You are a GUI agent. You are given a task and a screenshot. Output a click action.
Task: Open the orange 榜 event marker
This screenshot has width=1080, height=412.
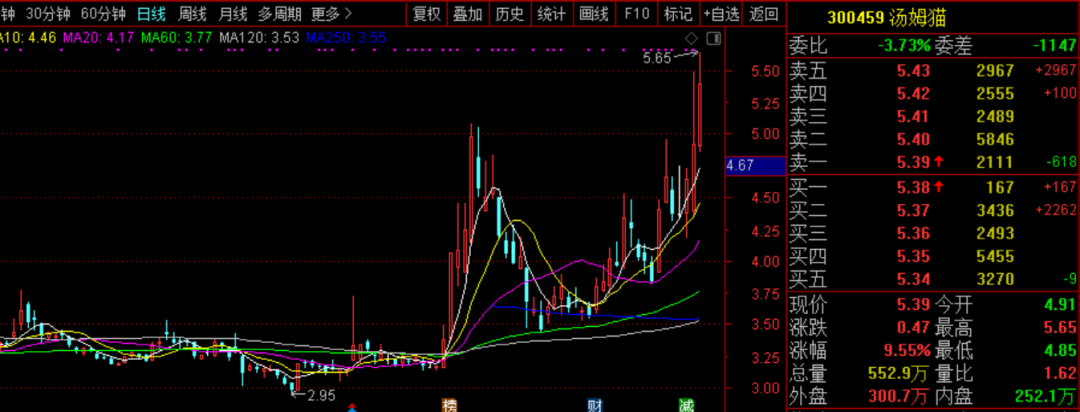449,404
